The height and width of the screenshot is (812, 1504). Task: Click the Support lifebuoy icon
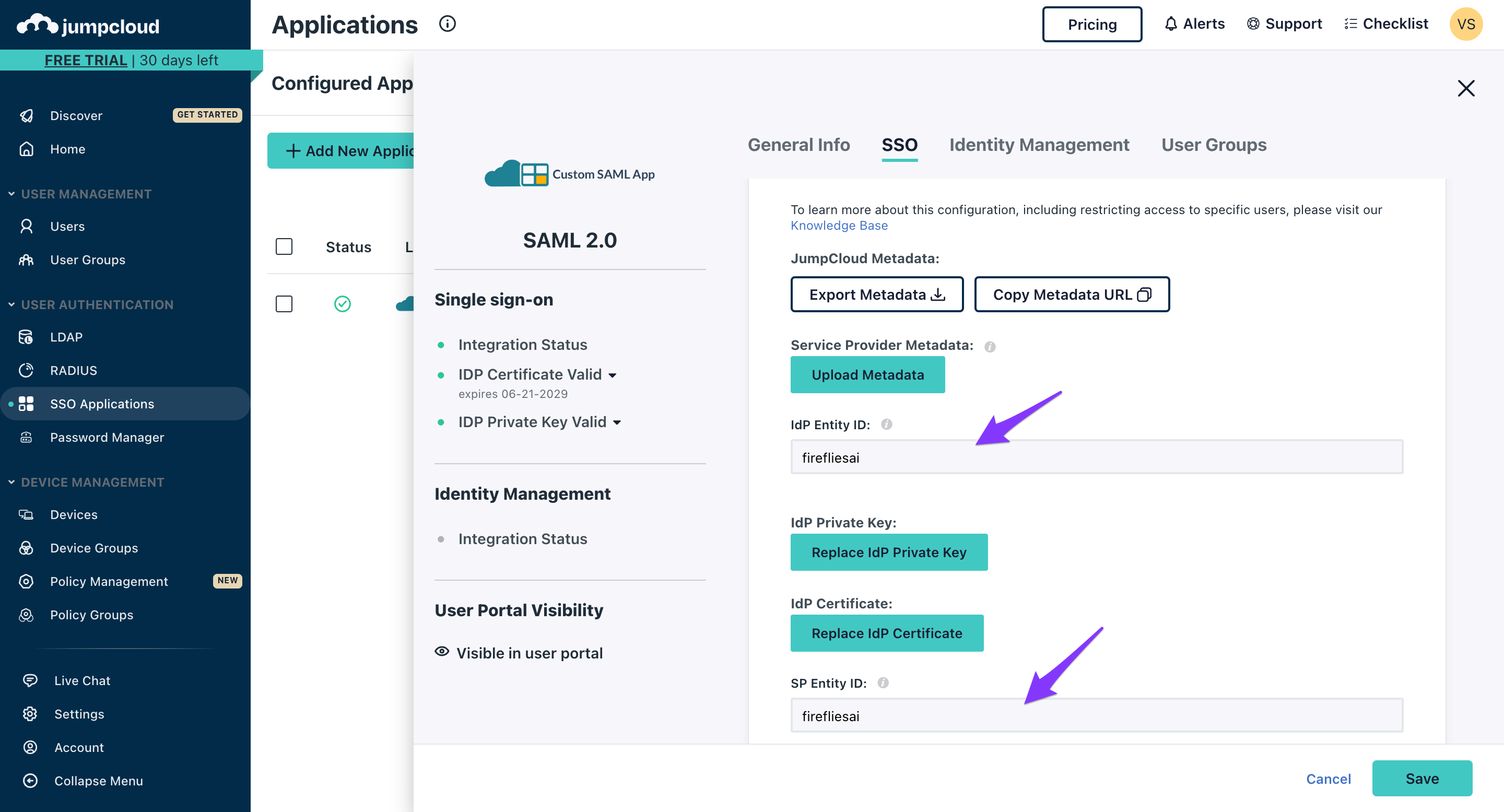[x=1253, y=24]
